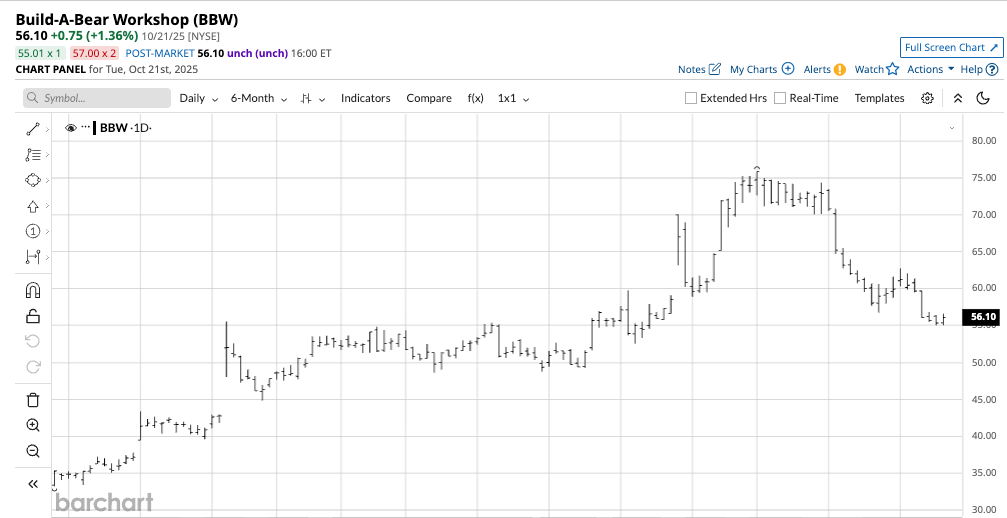This screenshot has height=518, width=1007.
Task: Open the Templates menu
Action: click(x=879, y=98)
